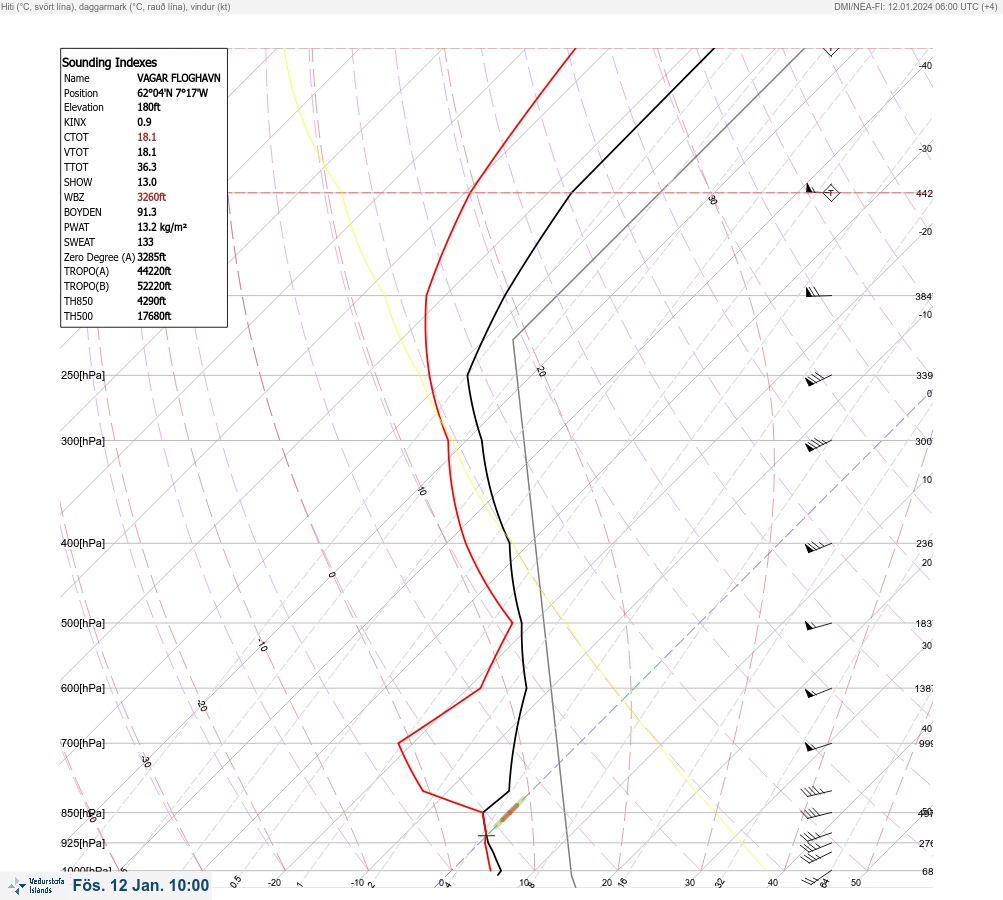Select the station name VAGAR FLOGHAVN
The image size is (1003, 900).
[178, 78]
